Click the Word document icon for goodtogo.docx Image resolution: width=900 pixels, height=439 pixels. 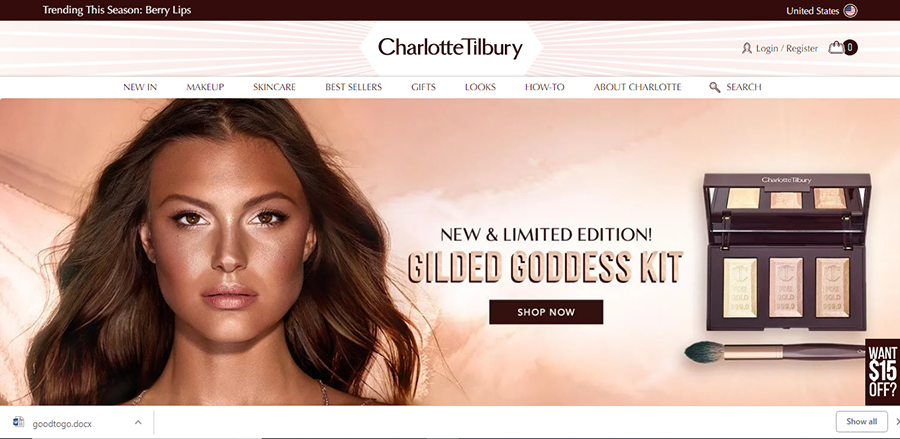coord(18,422)
